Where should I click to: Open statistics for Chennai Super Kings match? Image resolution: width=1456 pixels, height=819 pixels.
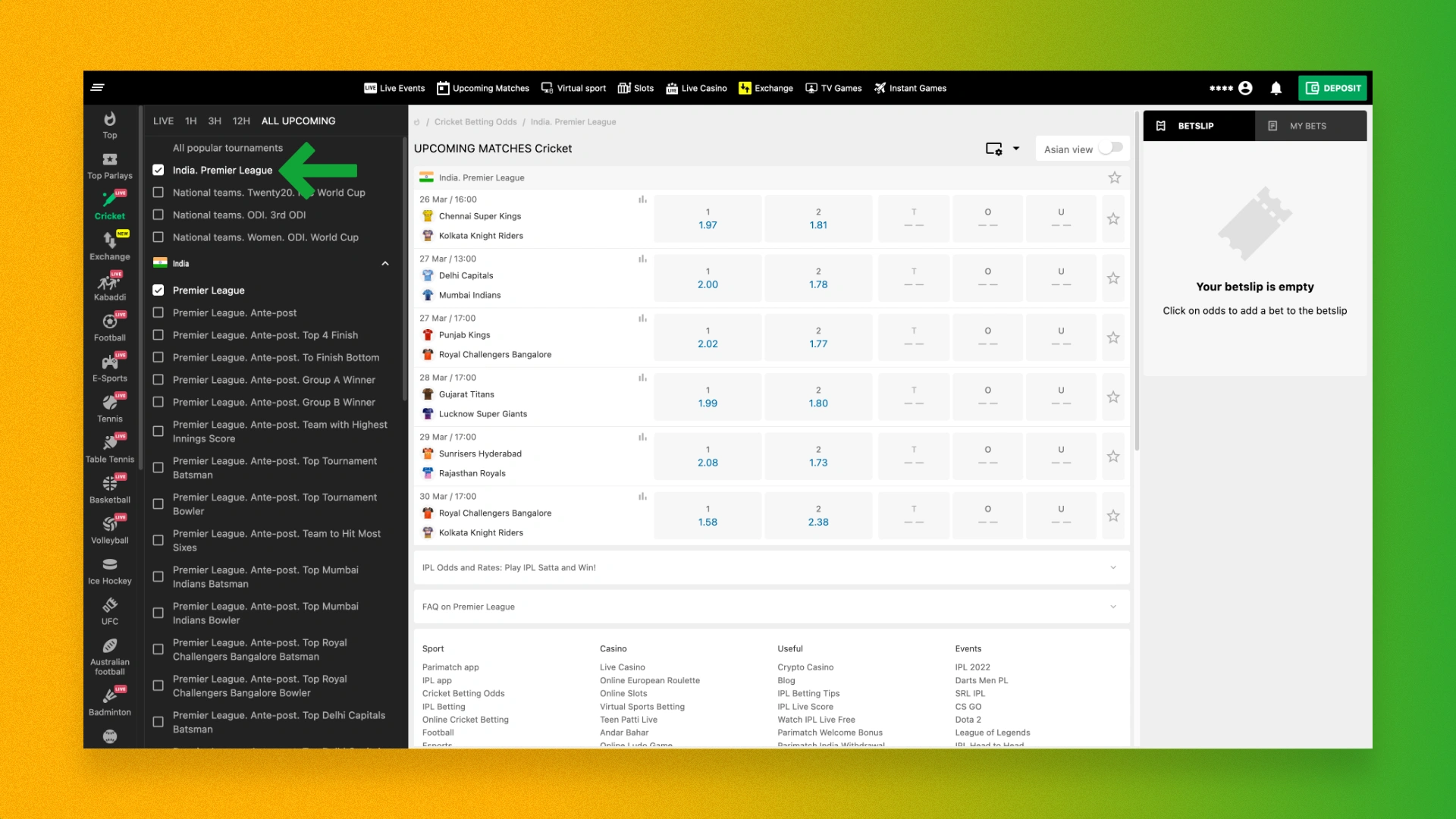(642, 199)
